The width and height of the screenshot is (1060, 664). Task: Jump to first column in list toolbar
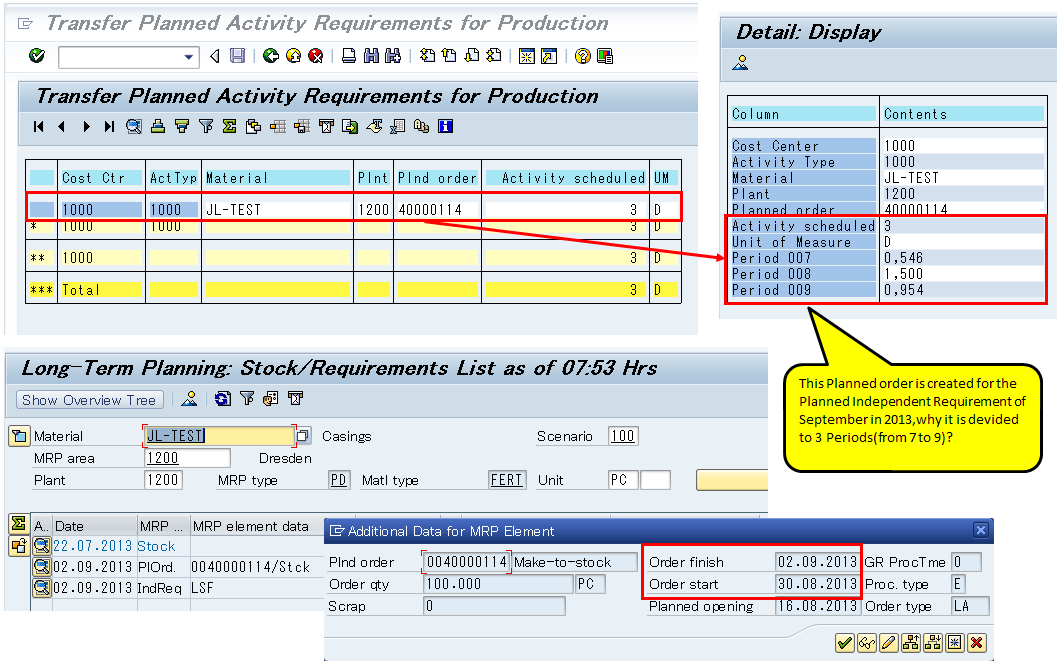[x=39, y=126]
